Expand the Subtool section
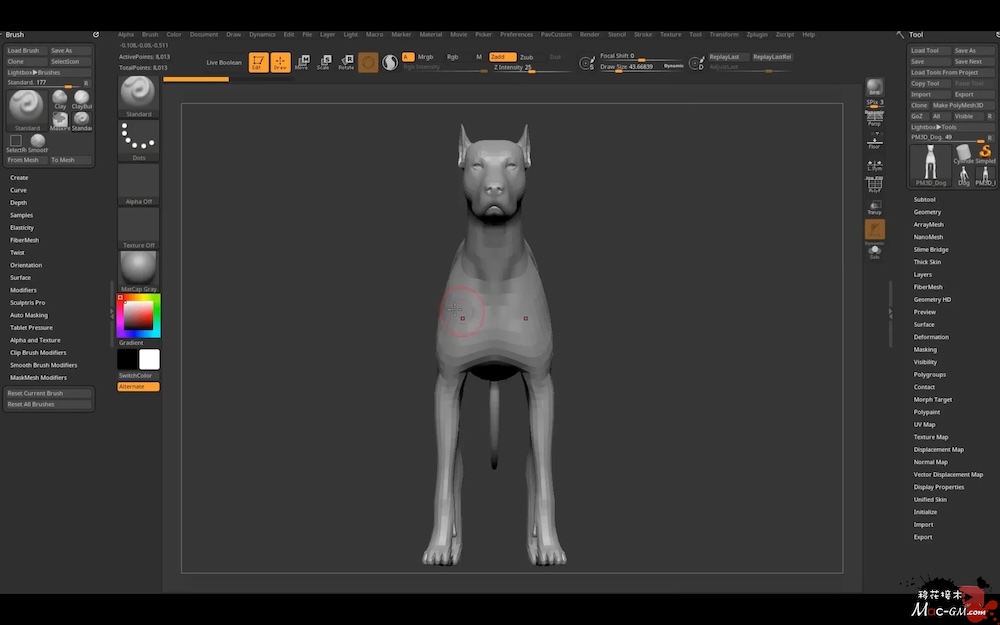This screenshot has height=625, width=1000. (x=925, y=200)
